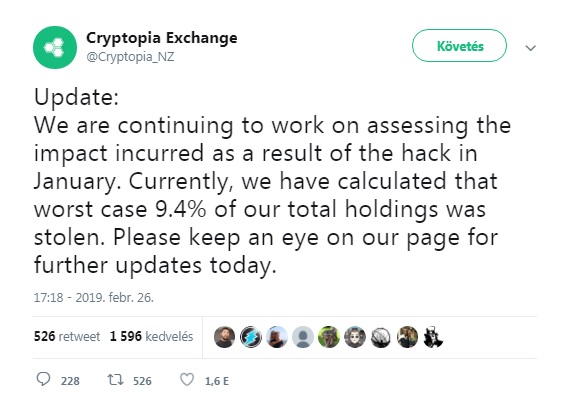Viewport: 570px width, 402px height.
Task: Open the @Cryptopia_NZ handle link
Action: pyautogui.click(x=130, y=57)
